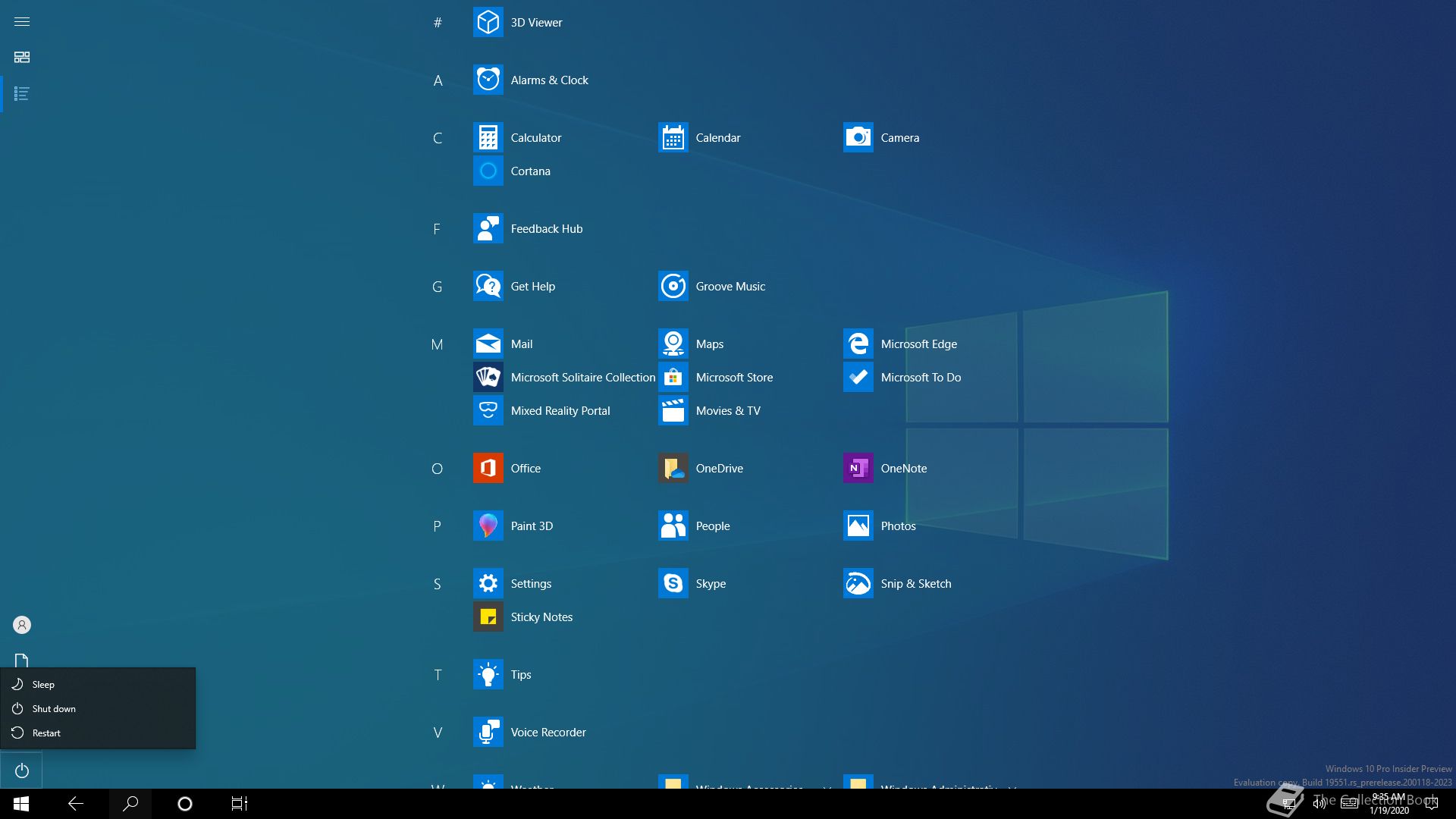Click the Feedback Hub label
Image resolution: width=1456 pixels, height=819 pixels.
547,229
